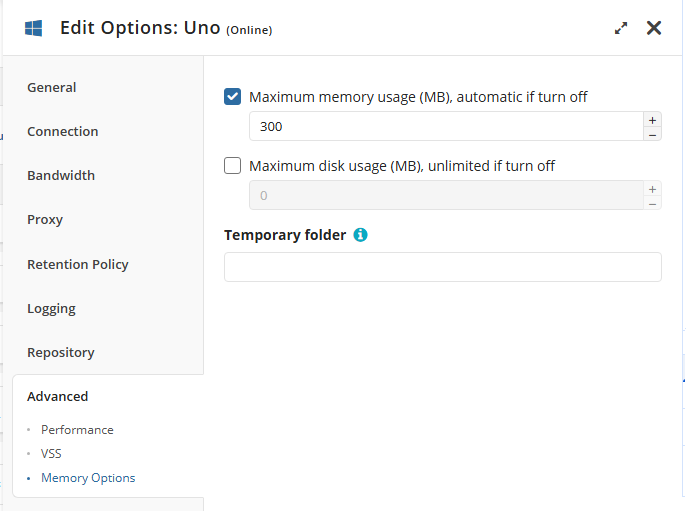Show the Logging options
The width and height of the screenshot is (686, 511).
pyautogui.click(x=51, y=308)
